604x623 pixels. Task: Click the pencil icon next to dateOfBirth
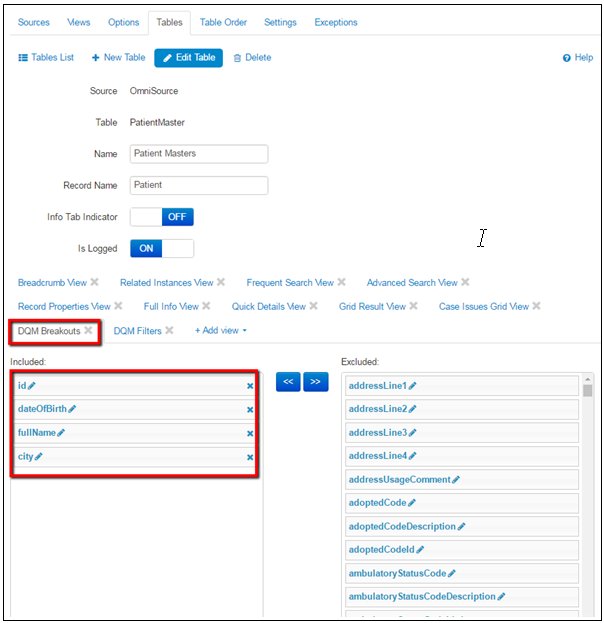coord(72,409)
